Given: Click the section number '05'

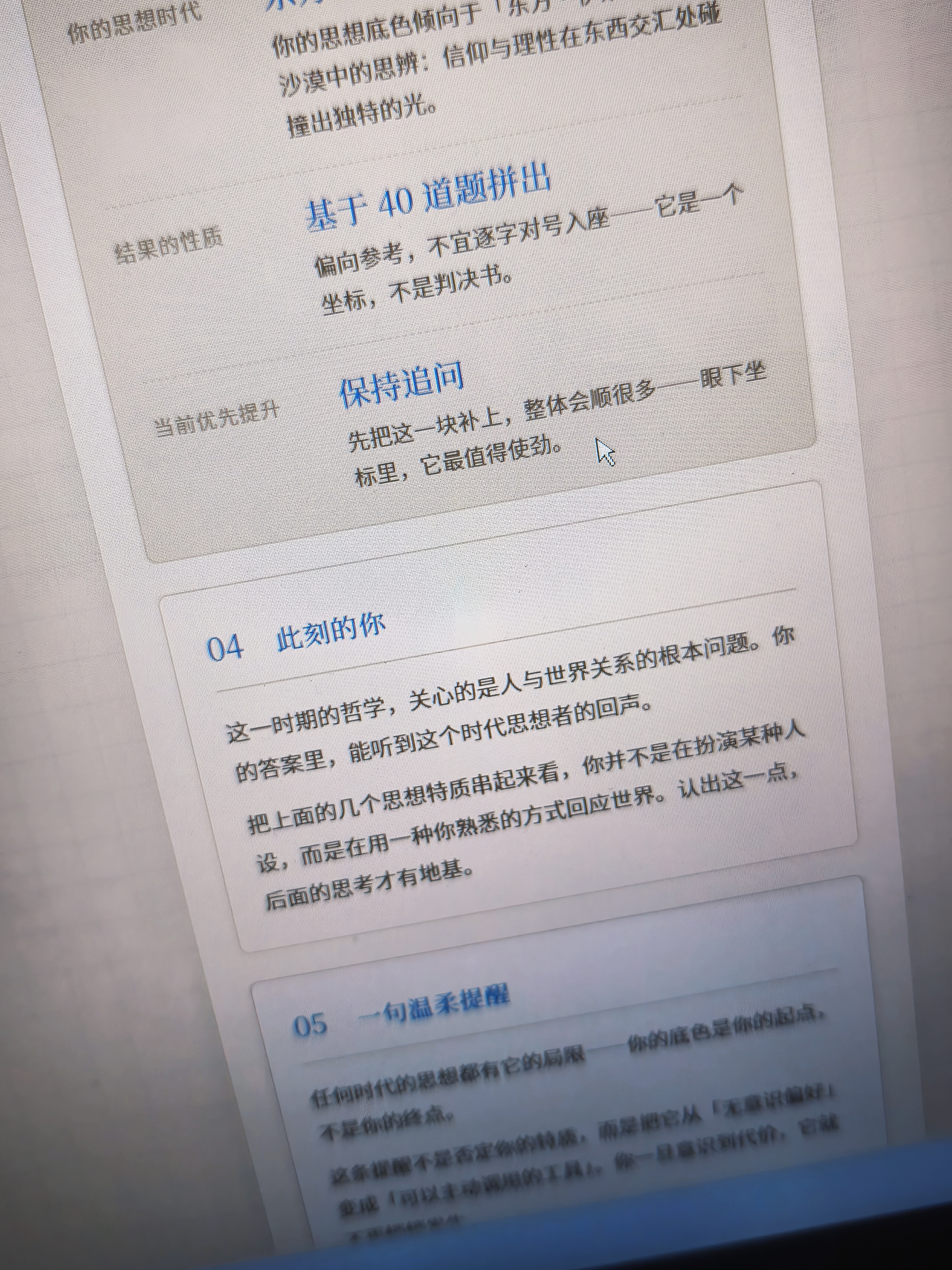Looking at the screenshot, I should 310,1025.
